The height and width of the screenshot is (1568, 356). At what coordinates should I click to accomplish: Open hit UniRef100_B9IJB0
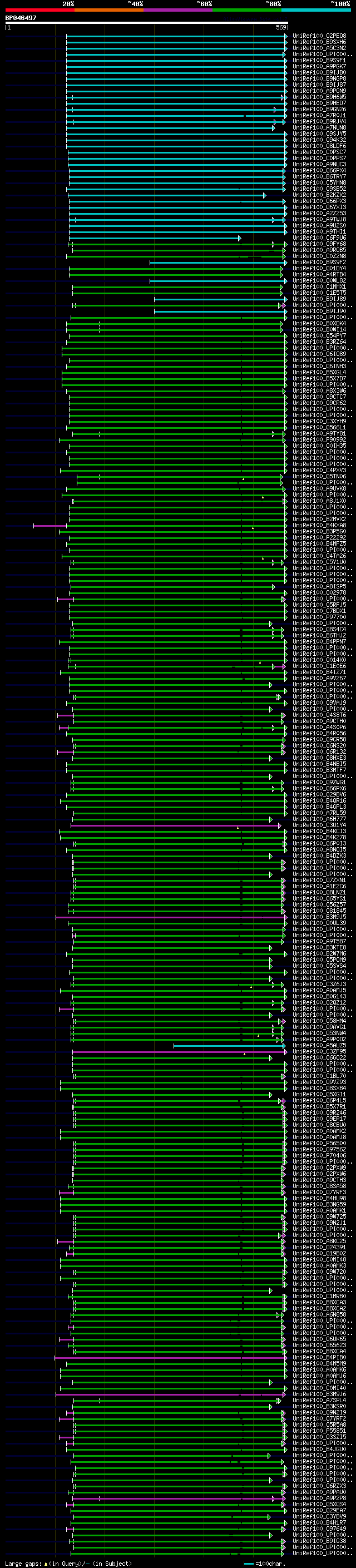[x=319, y=72]
